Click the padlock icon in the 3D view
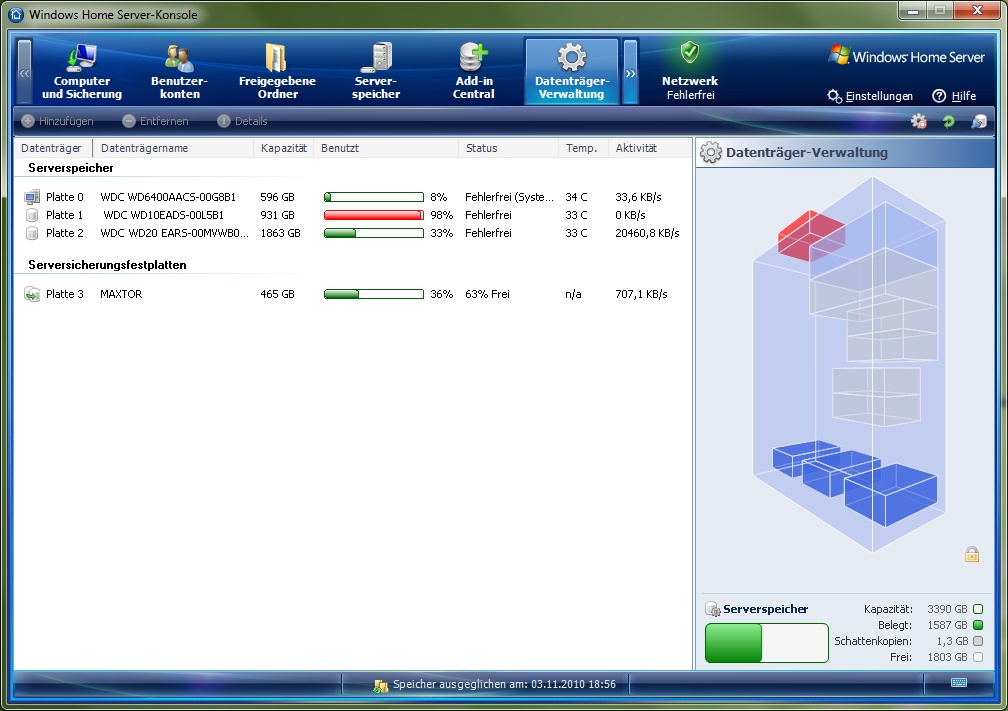1008x711 pixels. pyautogui.click(x=971, y=554)
